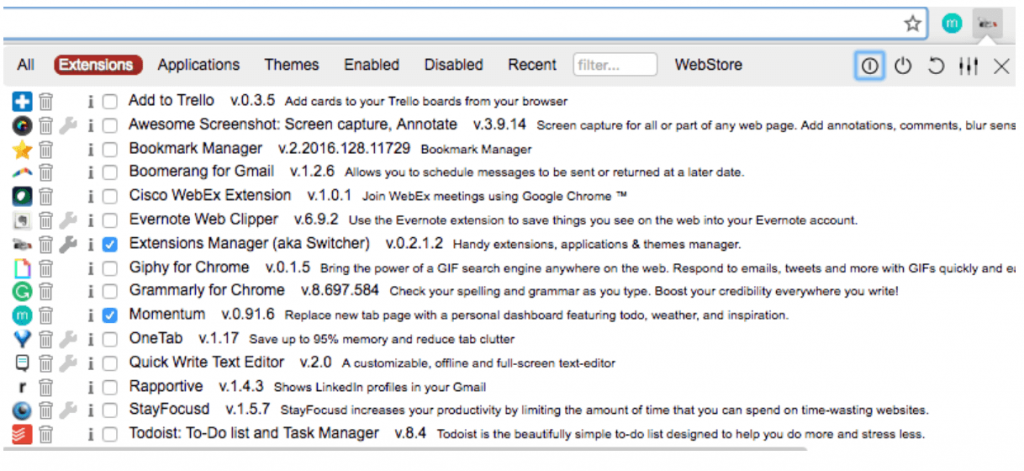
Task: Open wrench options for Evernote Web Clipper
Action: point(68,220)
